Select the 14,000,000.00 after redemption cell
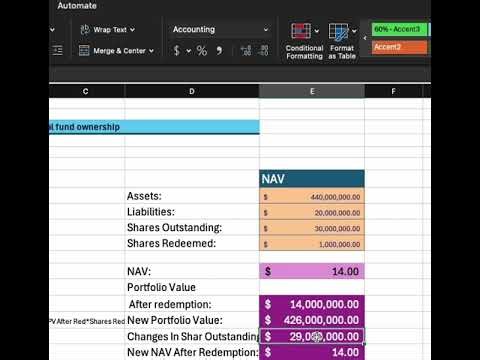Screen dimensions: 480x360 [x=312, y=304]
